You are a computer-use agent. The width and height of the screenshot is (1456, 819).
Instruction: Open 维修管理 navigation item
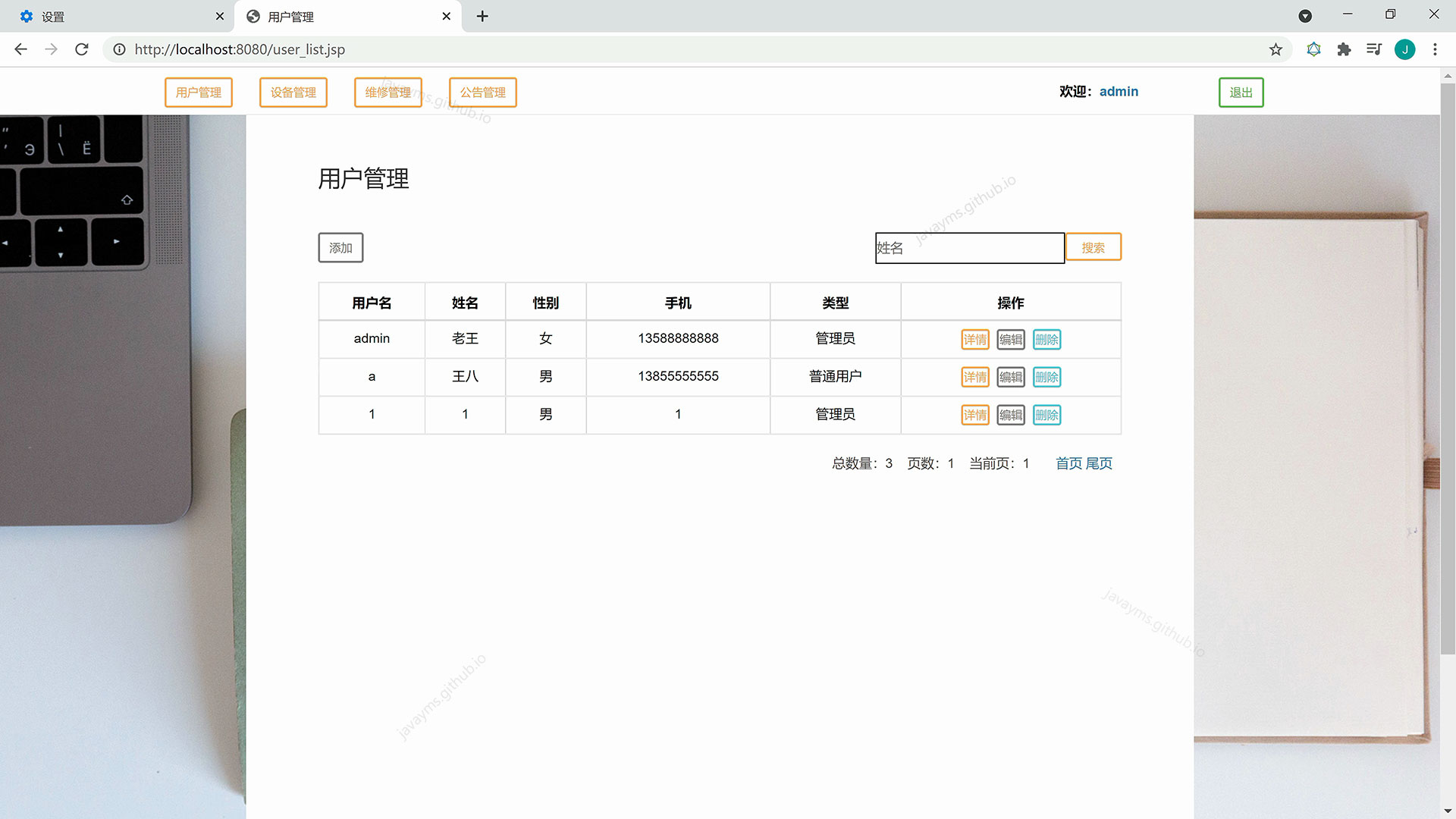[388, 93]
